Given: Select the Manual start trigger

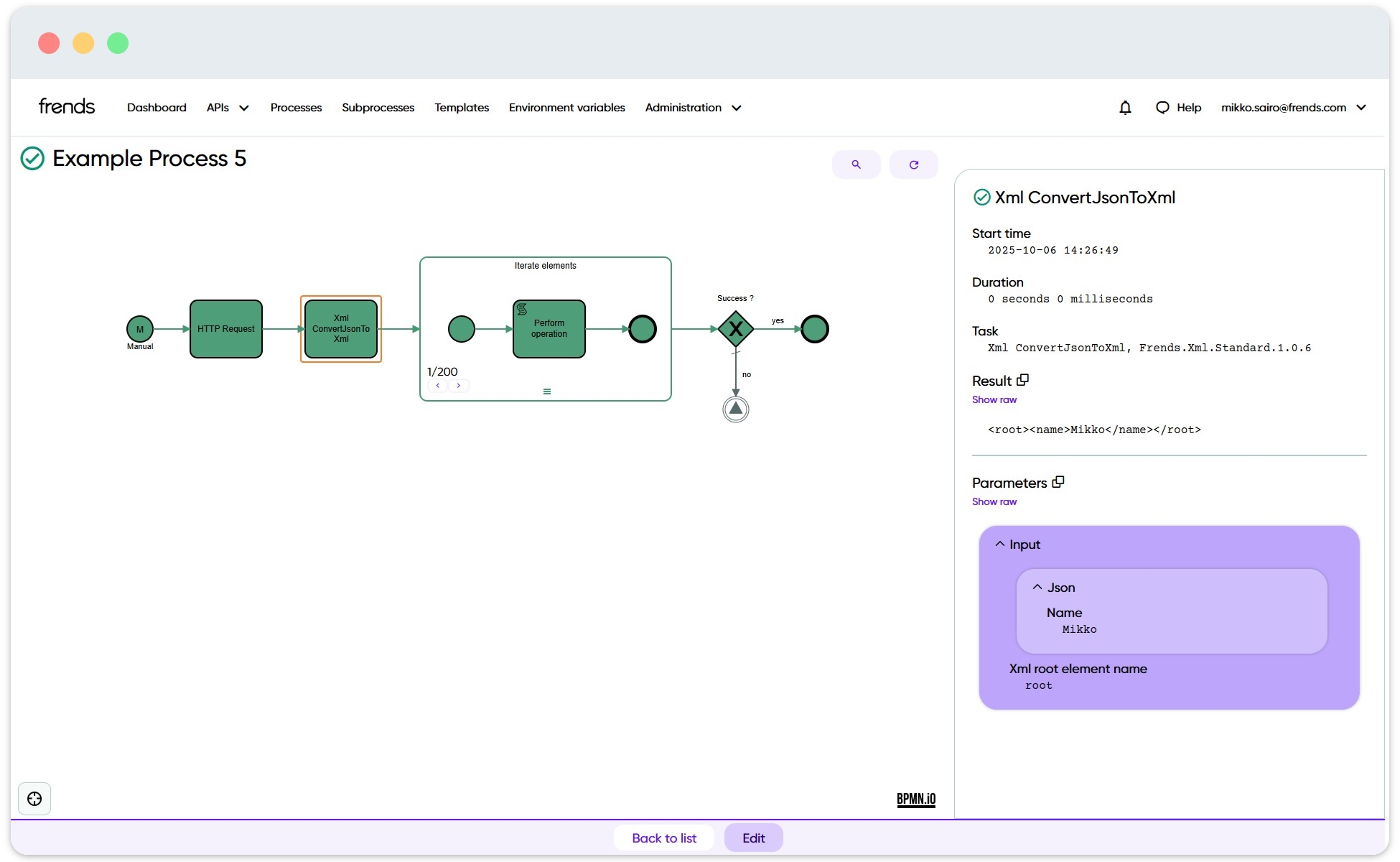Looking at the screenshot, I should click(x=140, y=329).
